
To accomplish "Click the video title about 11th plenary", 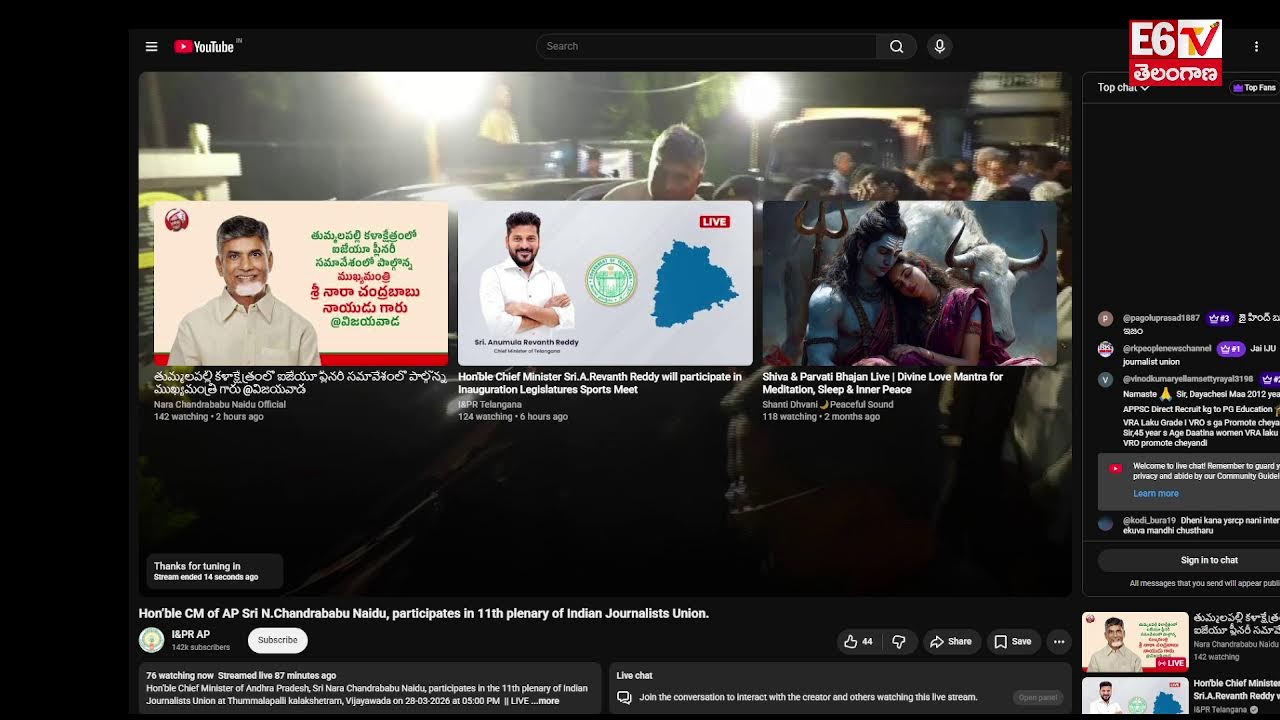I will coord(424,613).
